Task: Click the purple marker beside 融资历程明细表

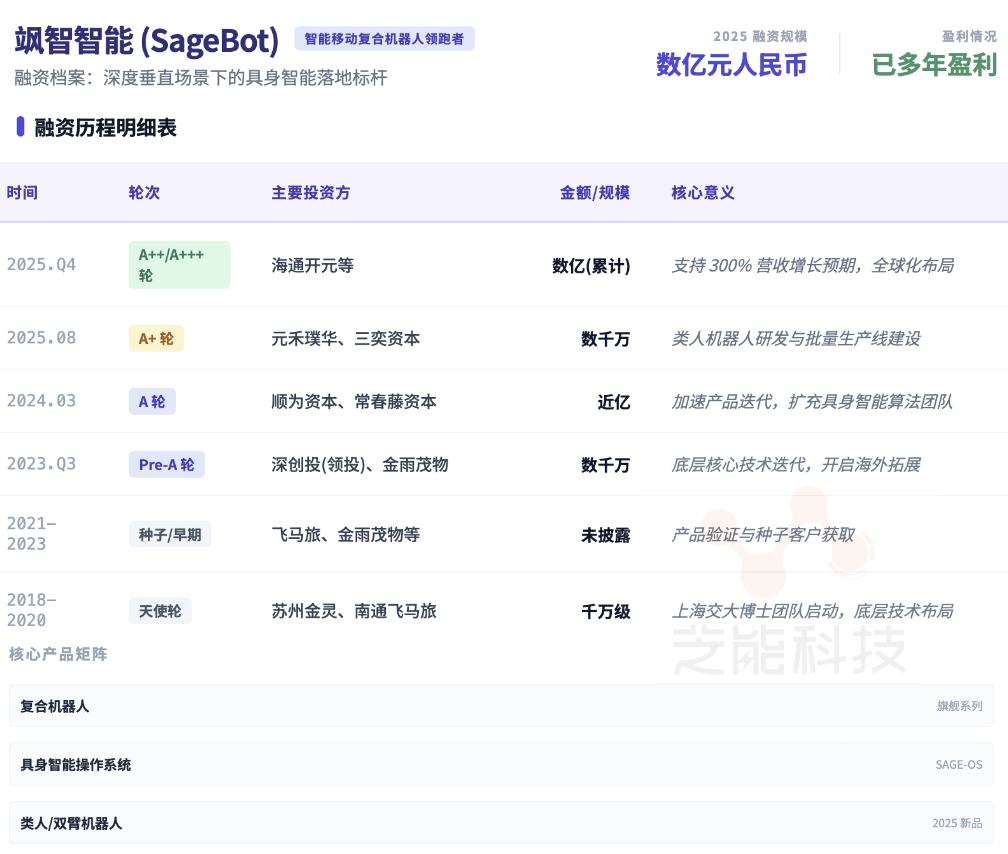Action: point(20,127)
